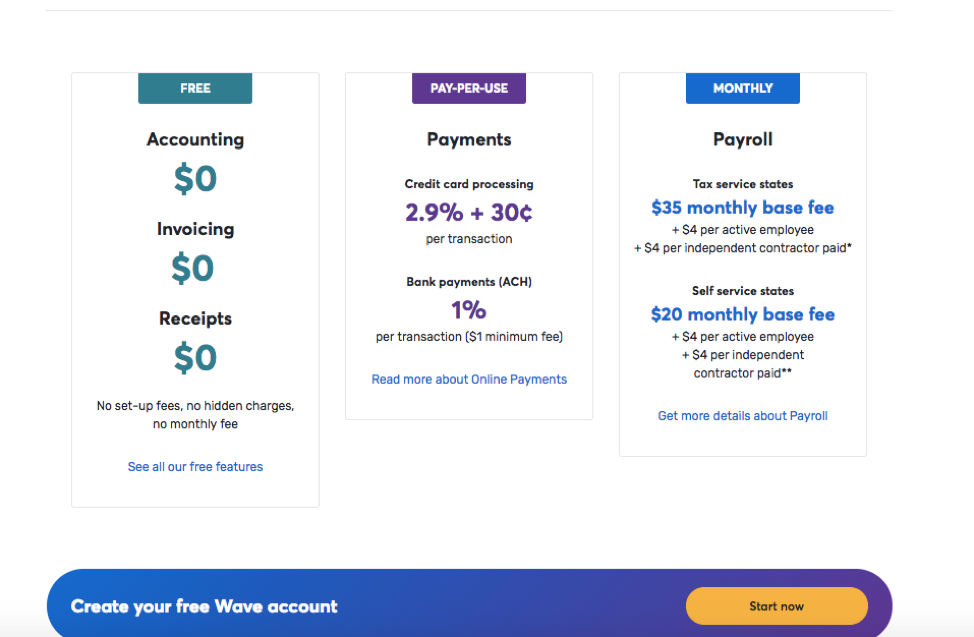
Task: Click the $35 monthly base fee text
Action: point(742,208)
